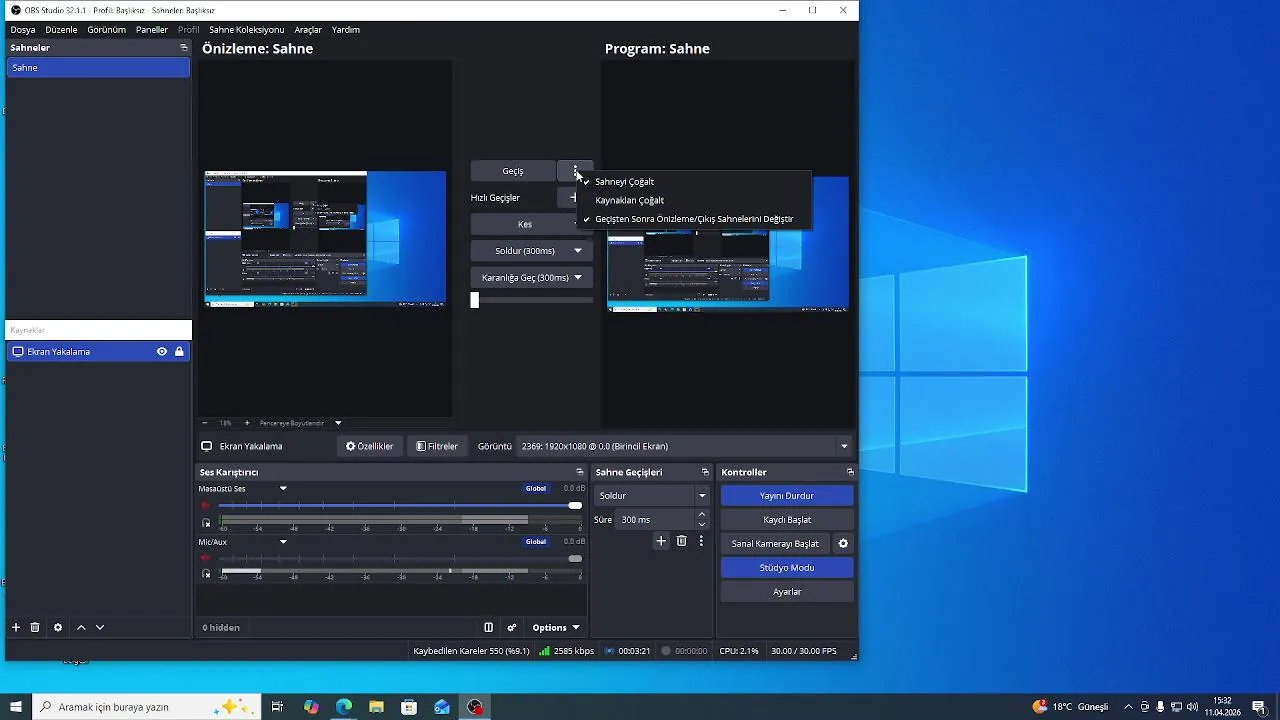This screenshot has width=1280, height=720.
Task: Move source up with the up arrow
Action: coord(81,628)
